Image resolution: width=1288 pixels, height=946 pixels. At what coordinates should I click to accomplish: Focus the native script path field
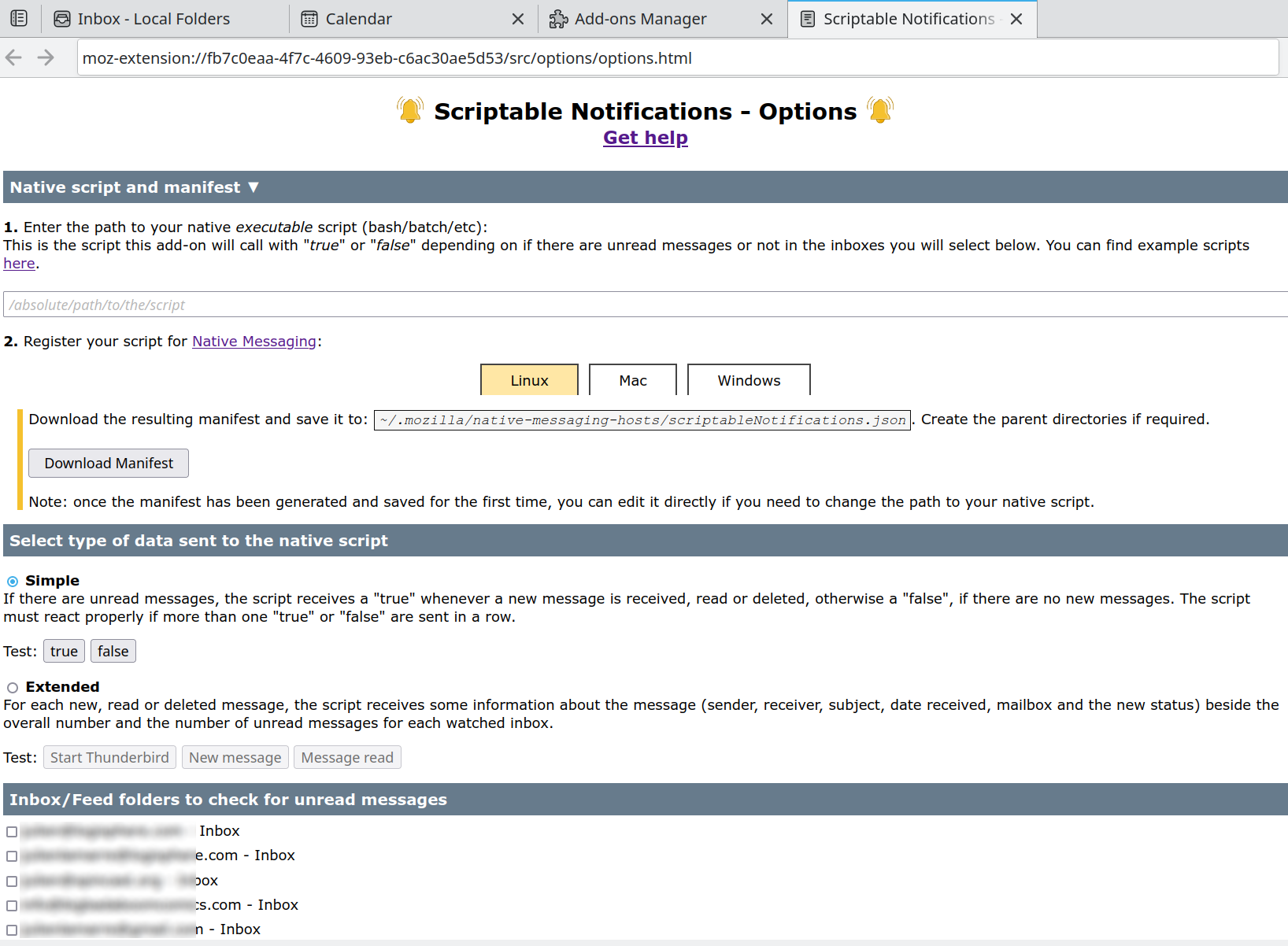tap(646, 305)
